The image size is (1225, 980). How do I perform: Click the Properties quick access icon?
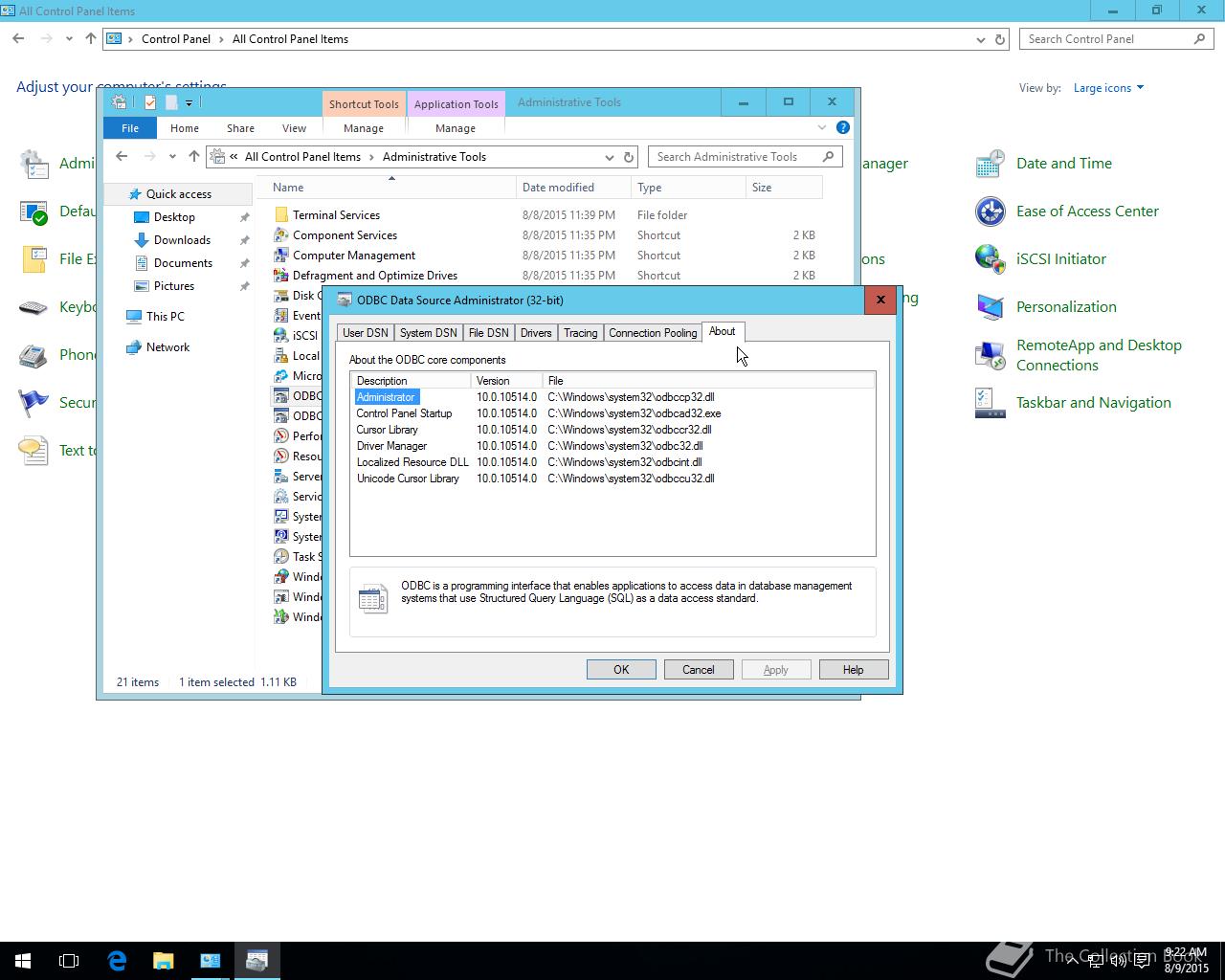[x=150, y=102]
